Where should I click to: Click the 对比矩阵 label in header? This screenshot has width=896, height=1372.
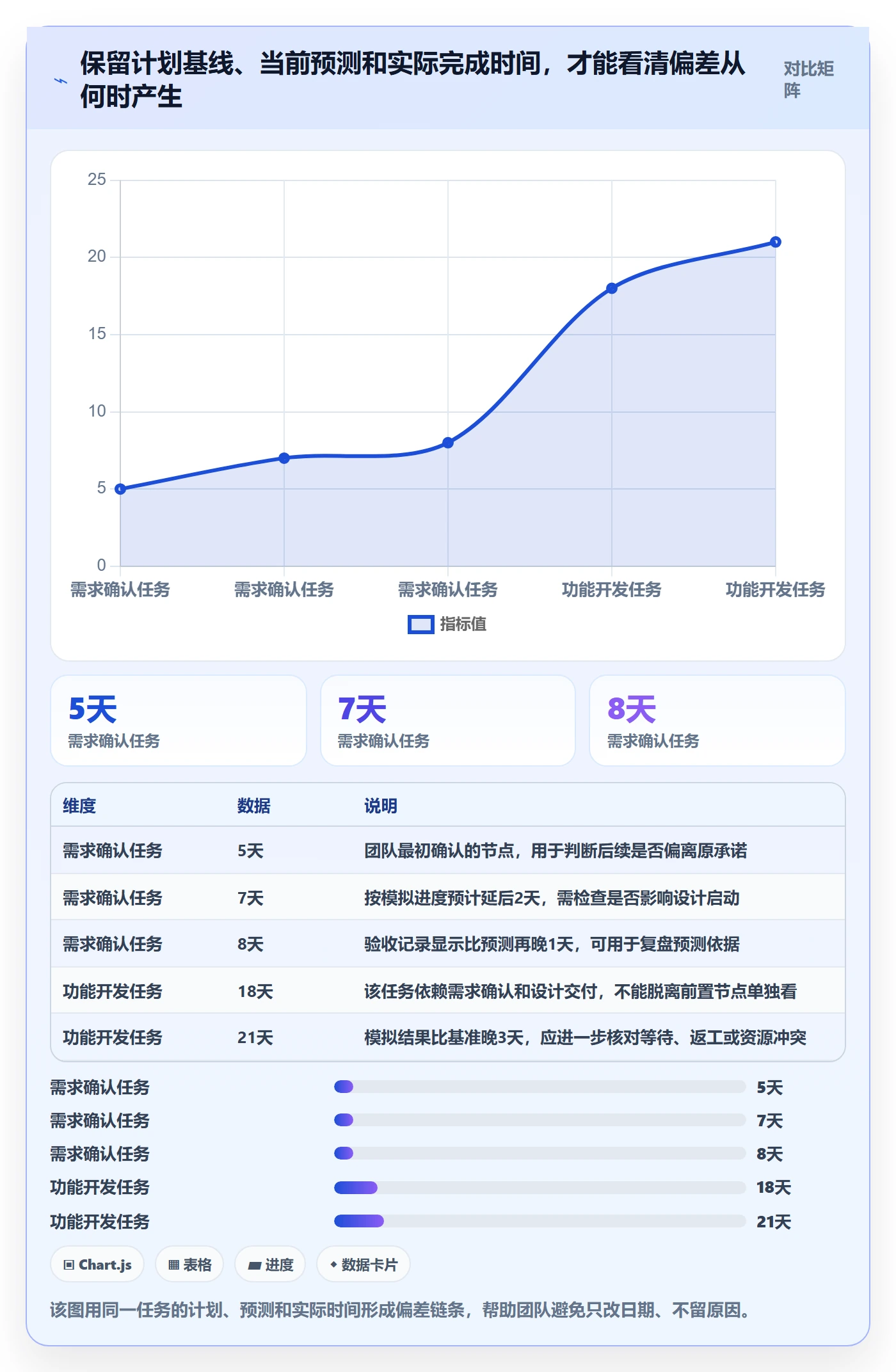808,79
